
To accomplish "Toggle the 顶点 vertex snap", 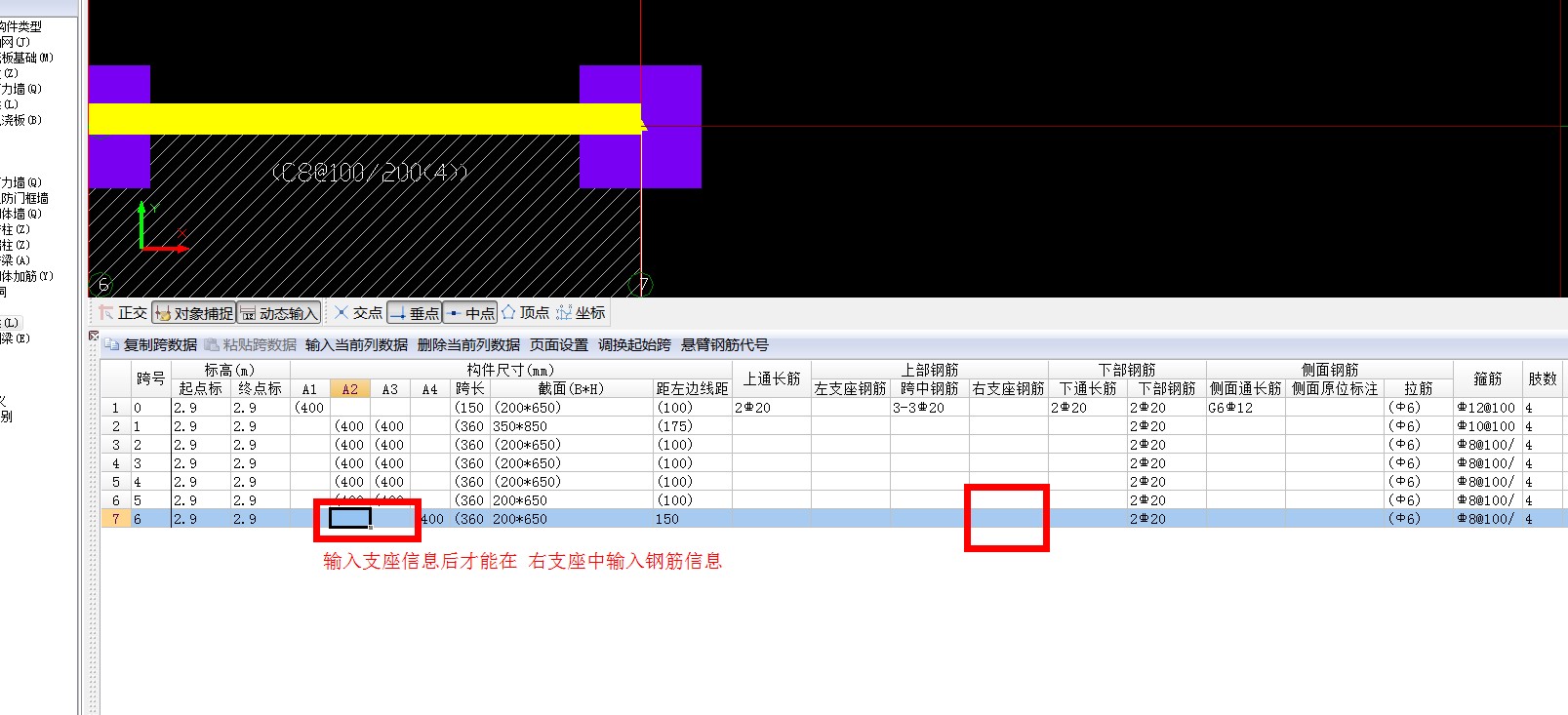I will pos(526,313).
